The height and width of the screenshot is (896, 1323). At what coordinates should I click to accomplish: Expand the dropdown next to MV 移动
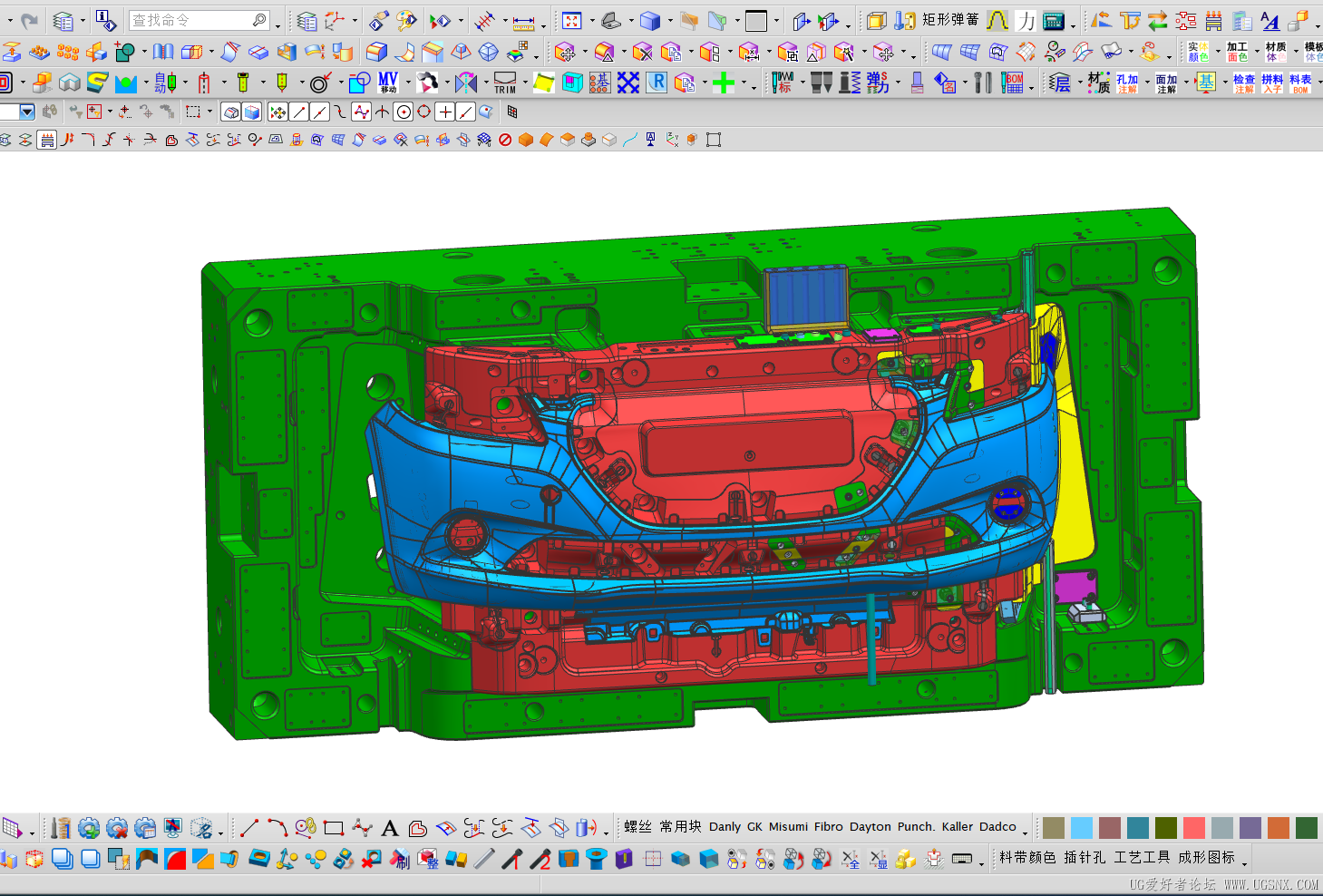(407, 83)
